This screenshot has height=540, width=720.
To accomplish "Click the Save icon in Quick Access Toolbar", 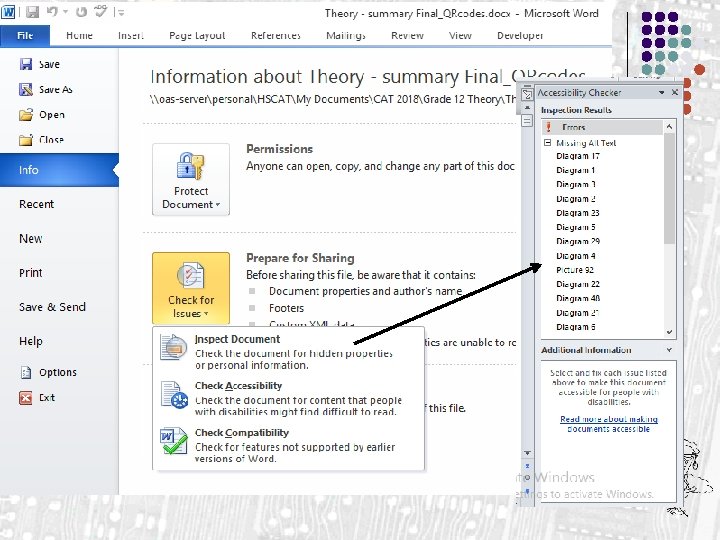I will pyautogui.click(x=32, y=12).
